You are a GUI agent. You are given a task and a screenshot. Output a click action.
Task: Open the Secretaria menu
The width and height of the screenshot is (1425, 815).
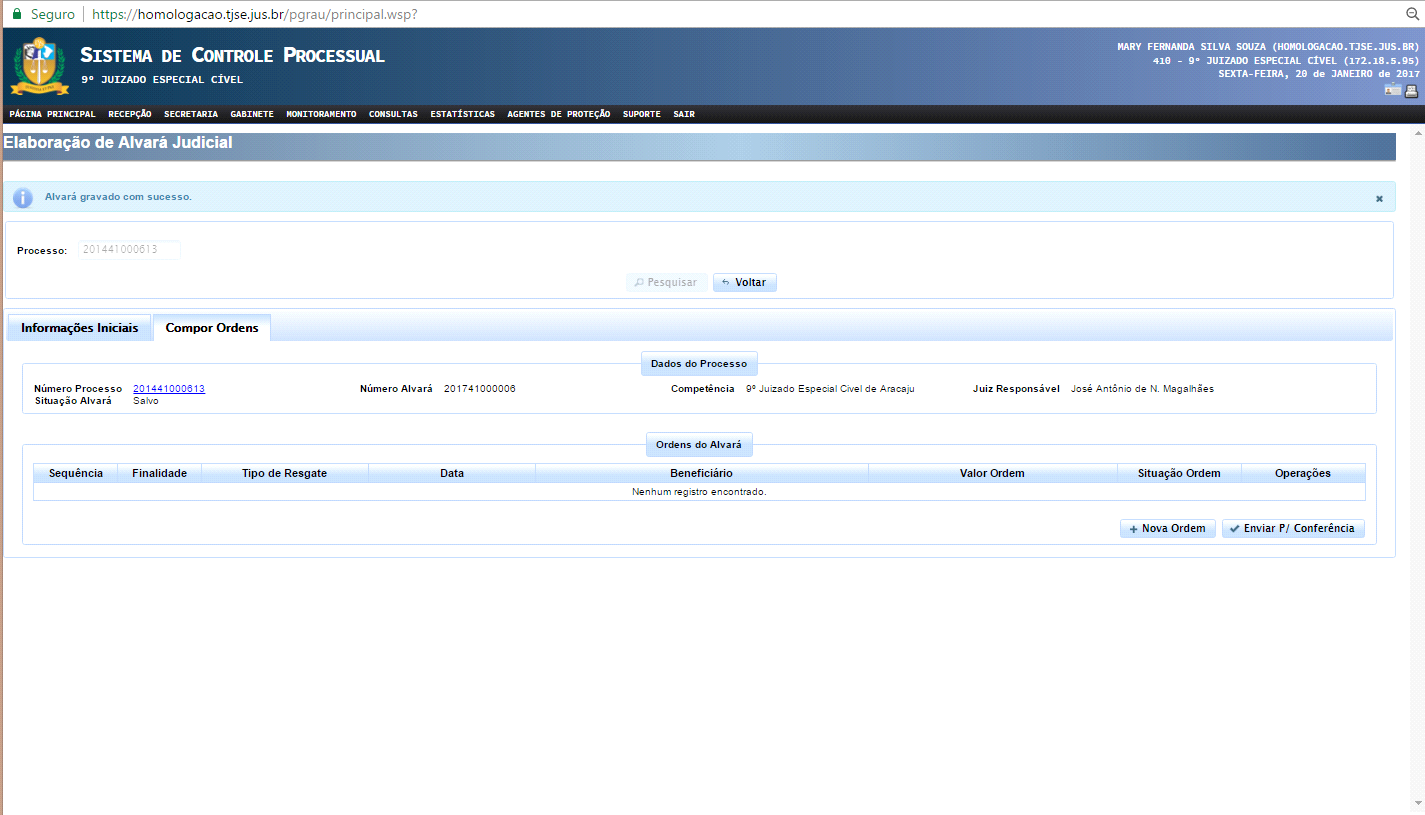point(190,114)
